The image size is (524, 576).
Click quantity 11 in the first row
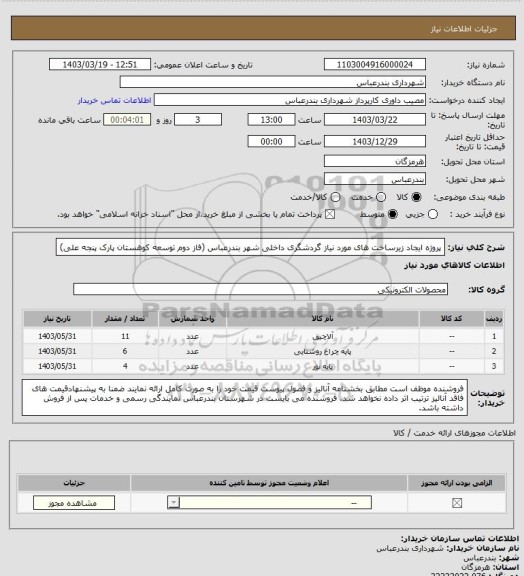(125, 336)
